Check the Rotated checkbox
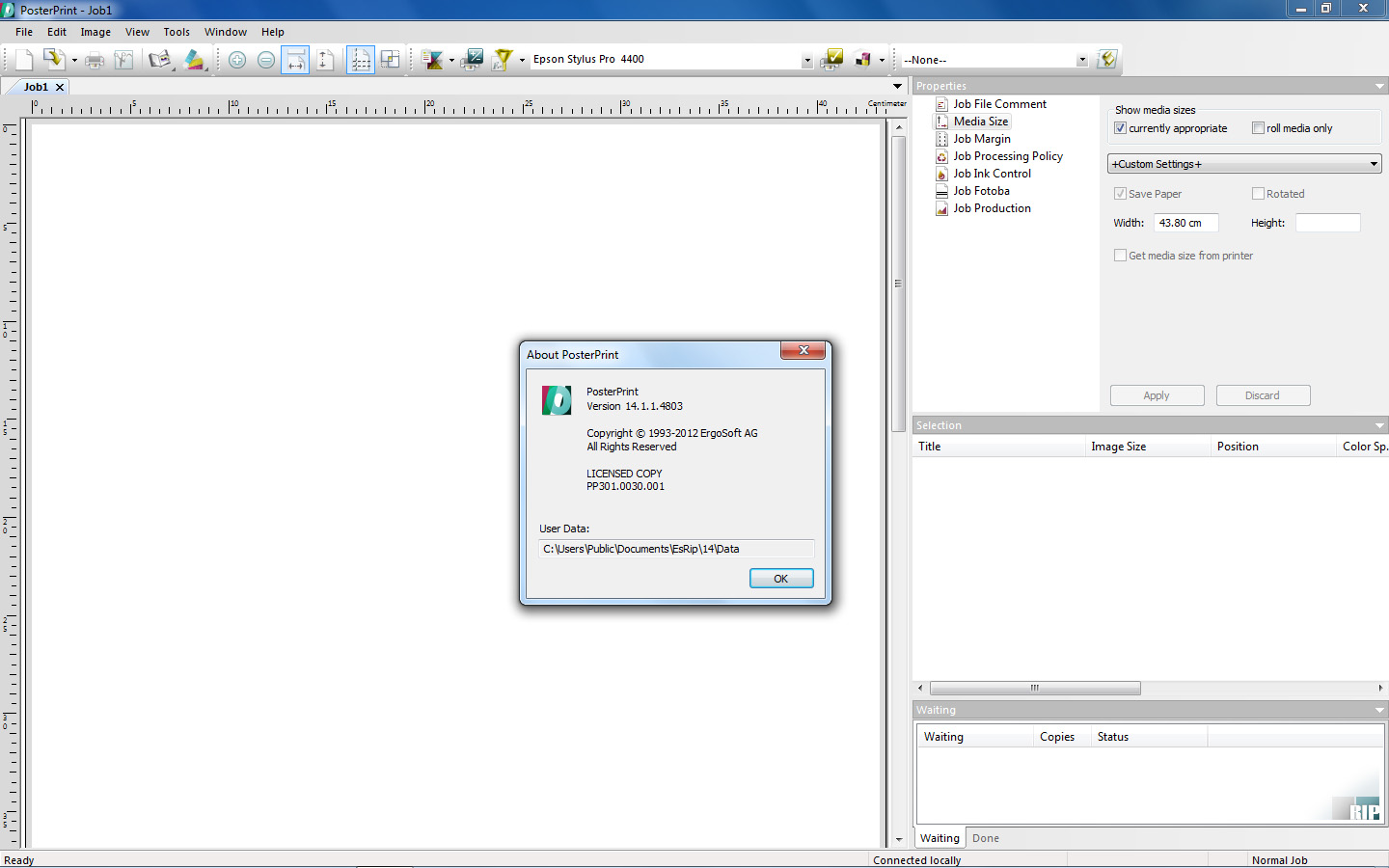Image resolution: width=1389 pixels, height=868 pixels. 1258,194
